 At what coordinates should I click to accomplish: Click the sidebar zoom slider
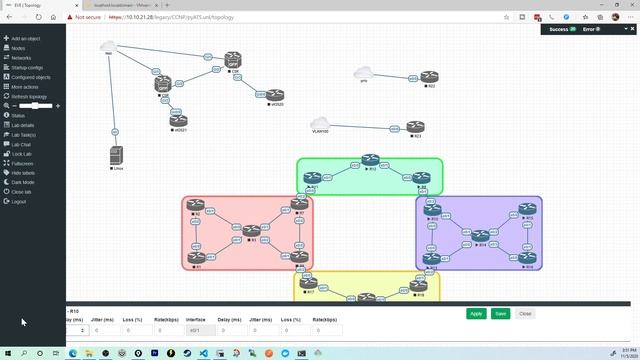pos(36,106)
